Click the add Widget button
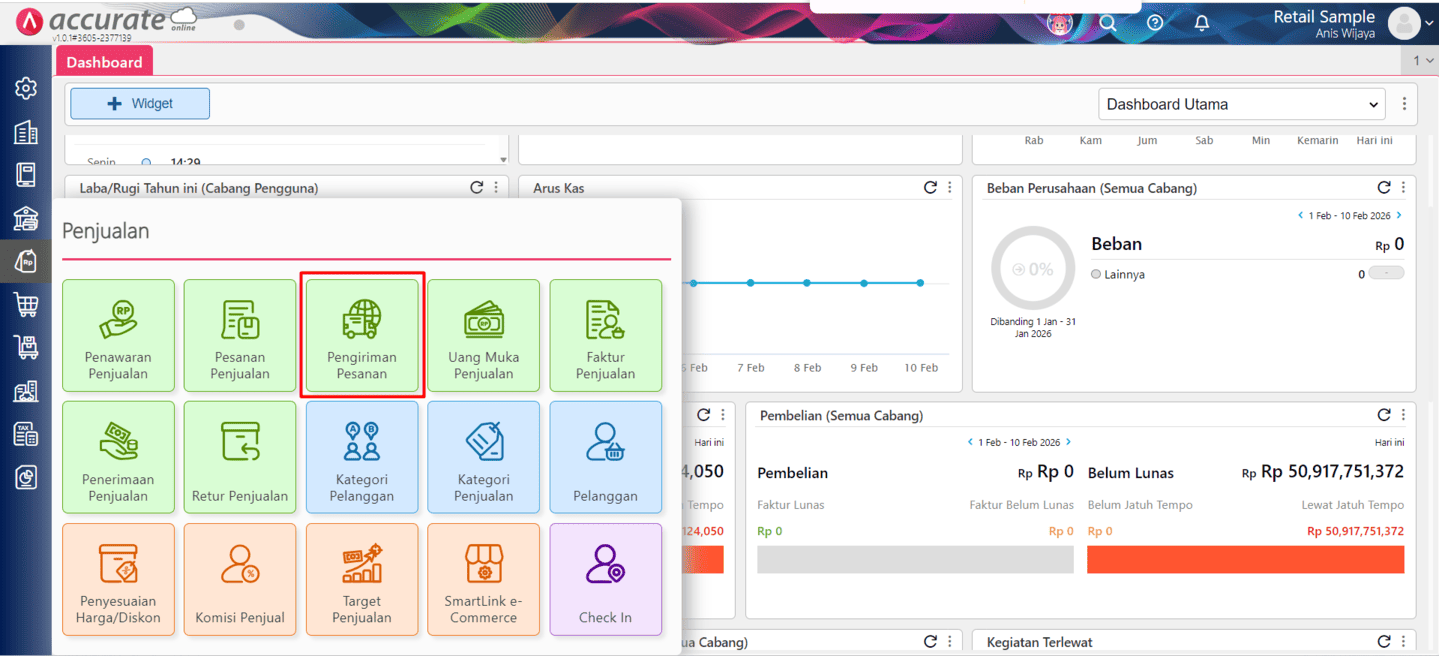The height and width of the screenshot is (656, 1439). (x=140, y=104)
